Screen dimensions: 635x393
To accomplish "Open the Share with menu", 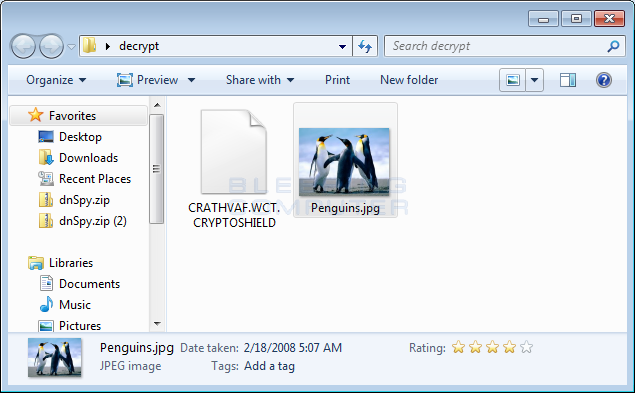I will [x=260, y=80].
